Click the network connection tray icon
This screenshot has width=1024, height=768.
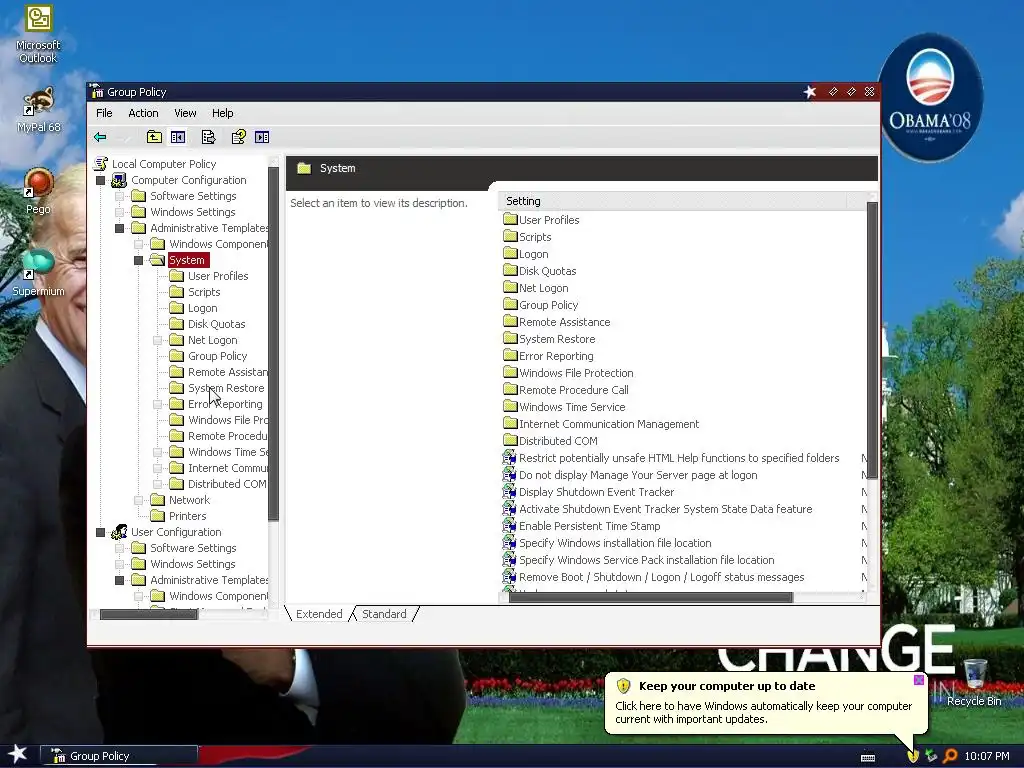pyautogui.click(x=931, y=756)
